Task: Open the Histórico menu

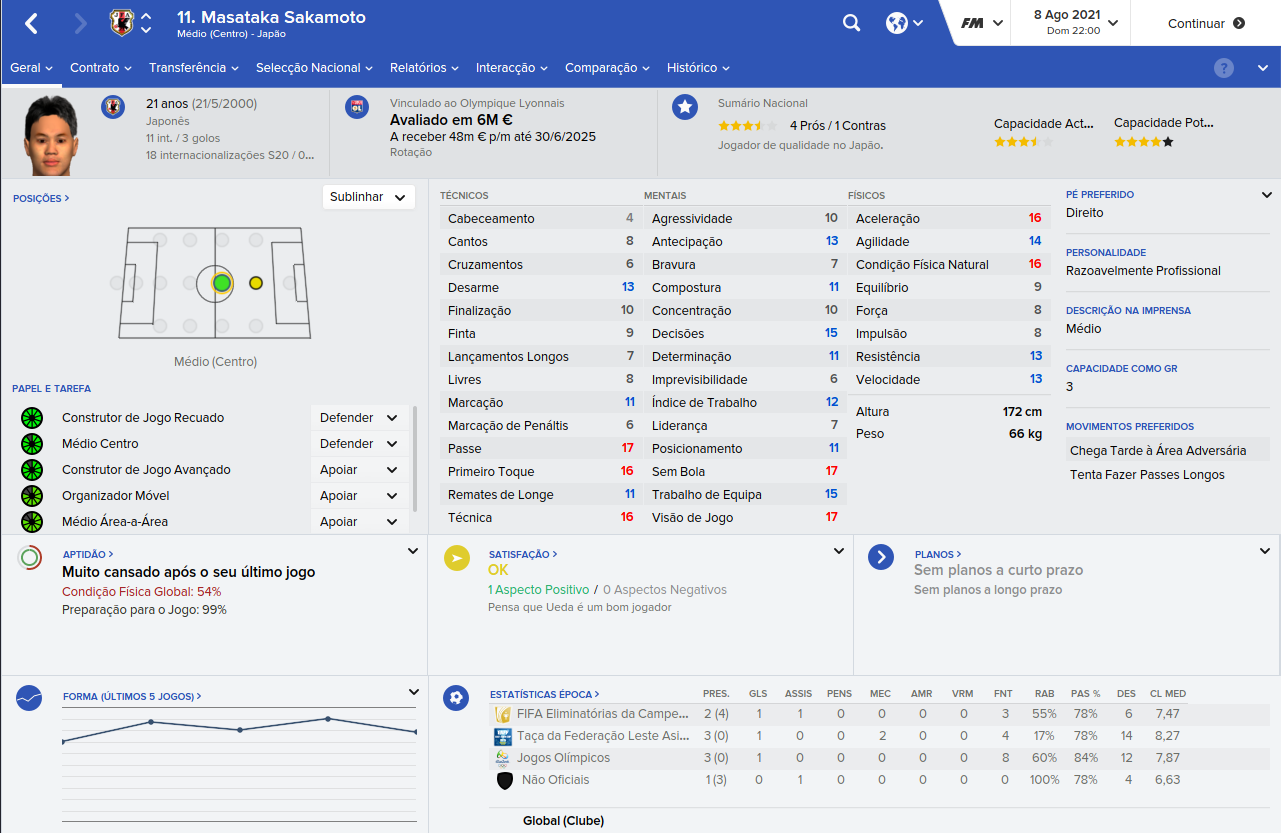Action: click(698, 68)
